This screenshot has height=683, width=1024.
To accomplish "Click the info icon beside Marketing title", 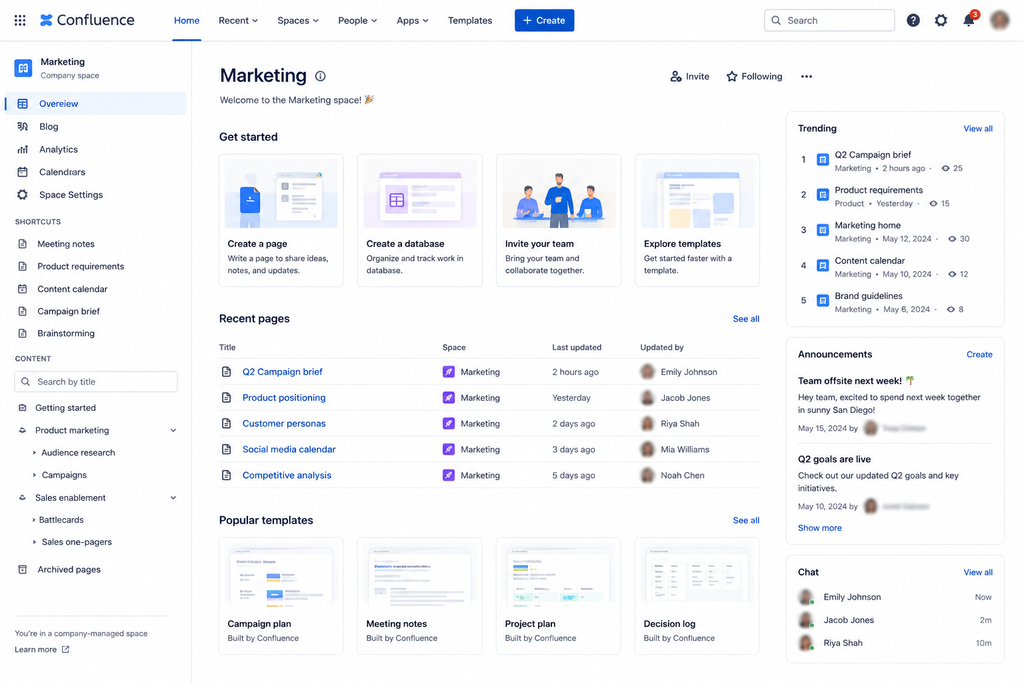I will point(320,76).
